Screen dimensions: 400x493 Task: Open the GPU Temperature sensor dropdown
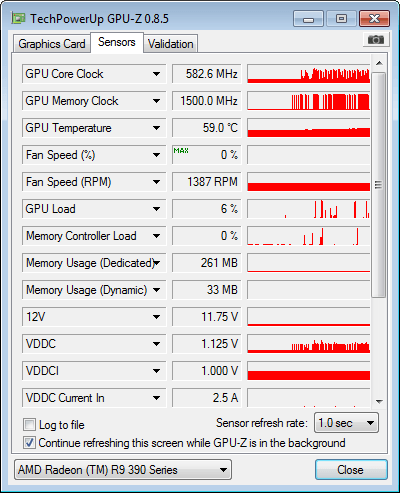(156, 128)
